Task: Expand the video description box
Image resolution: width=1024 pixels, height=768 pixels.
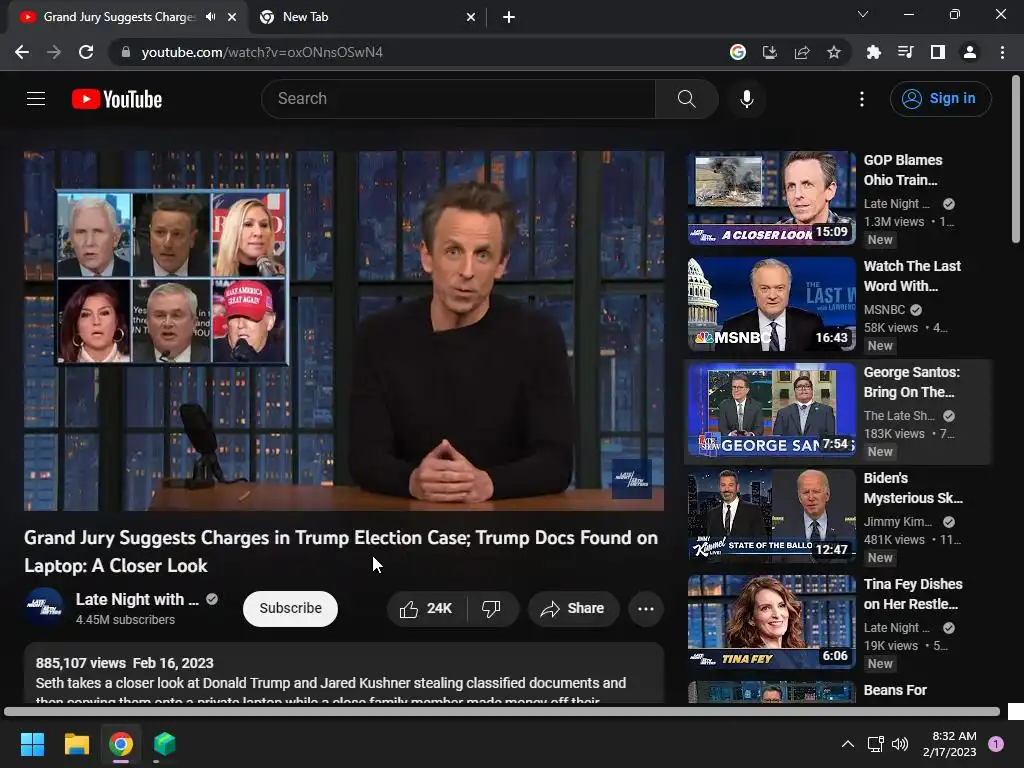Action: [x=344, y=673]
